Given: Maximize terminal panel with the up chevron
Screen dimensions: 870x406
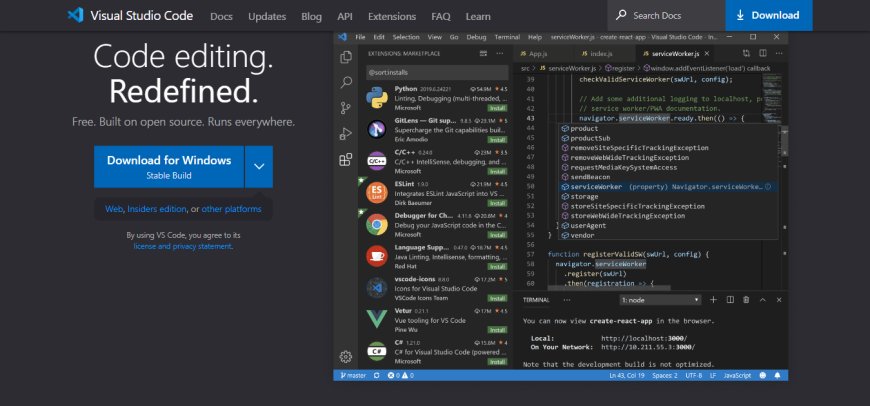Looking at the screenshot, I should pyautogui.click(x=762, y=300).
